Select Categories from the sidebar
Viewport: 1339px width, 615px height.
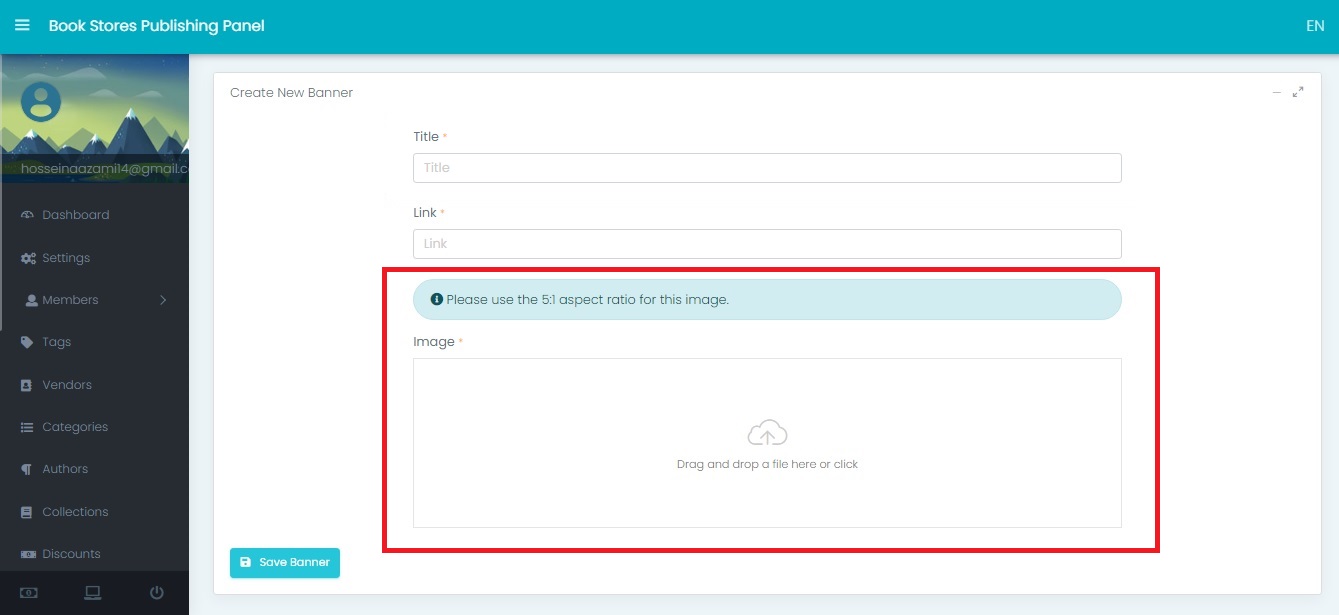[x=74, y=427]
